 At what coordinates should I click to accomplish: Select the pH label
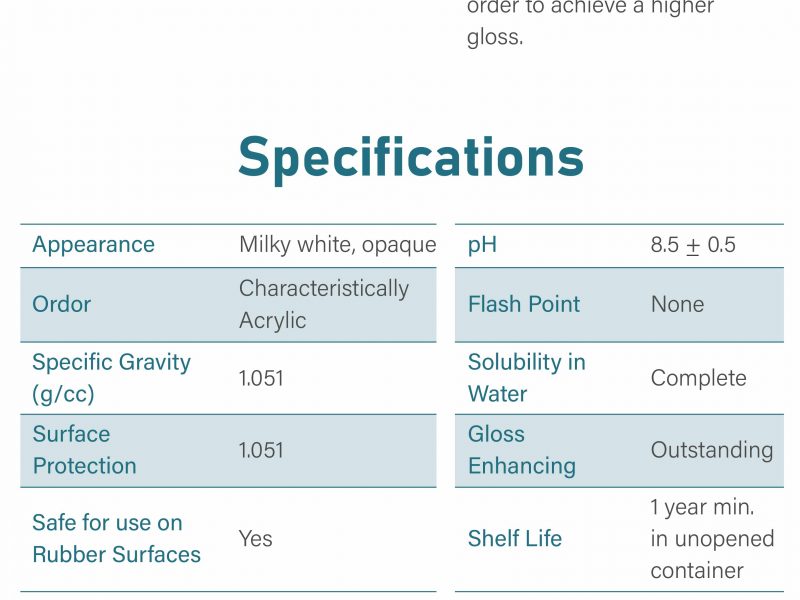[x=482, y=245]
